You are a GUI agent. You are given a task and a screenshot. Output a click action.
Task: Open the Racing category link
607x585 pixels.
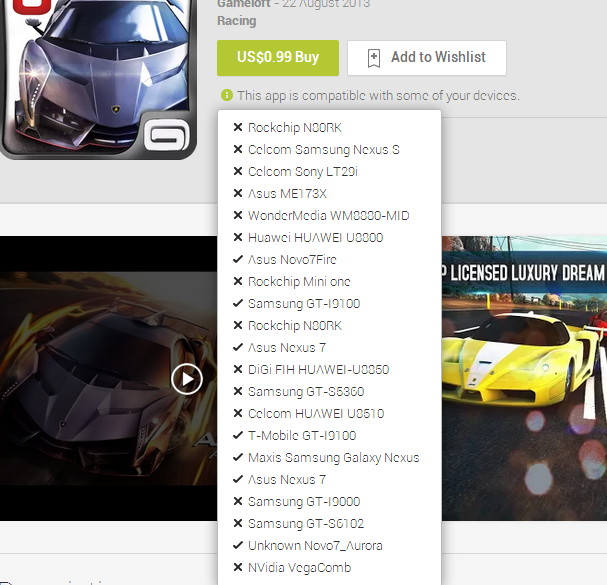pyautogui.click(x=236, y=21)
